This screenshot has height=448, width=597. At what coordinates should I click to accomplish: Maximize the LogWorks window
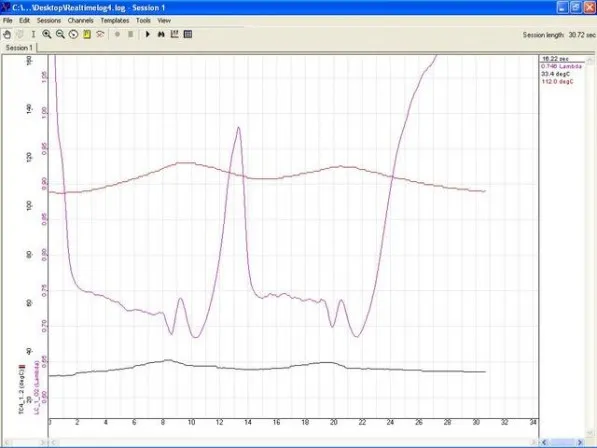[576, 7]
